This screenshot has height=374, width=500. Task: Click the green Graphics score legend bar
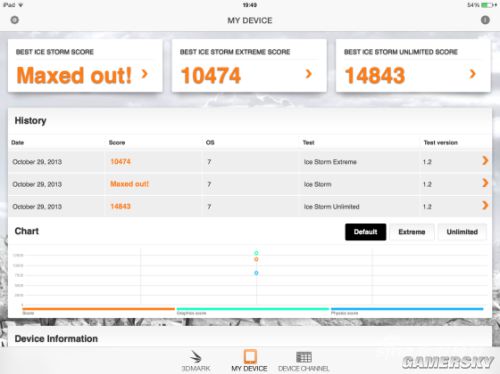coord(253,309)
